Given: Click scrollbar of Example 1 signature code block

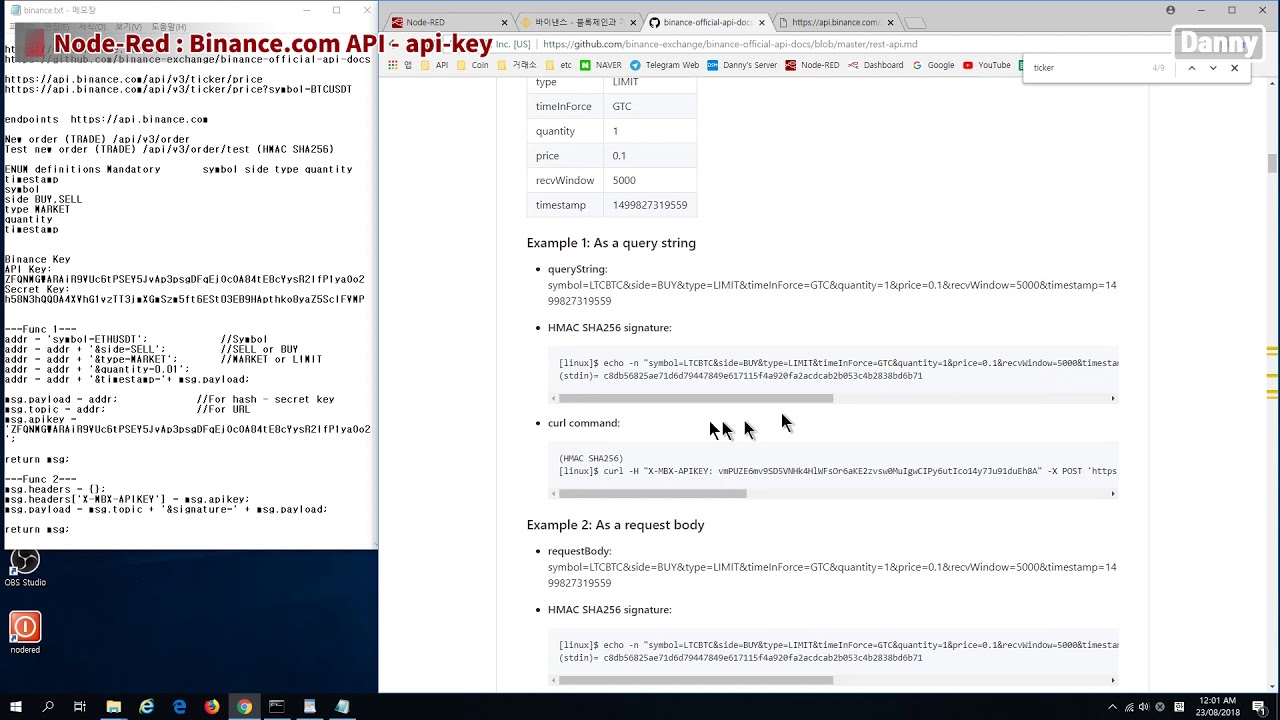Looking at the screenshot, I should (696, 398).
